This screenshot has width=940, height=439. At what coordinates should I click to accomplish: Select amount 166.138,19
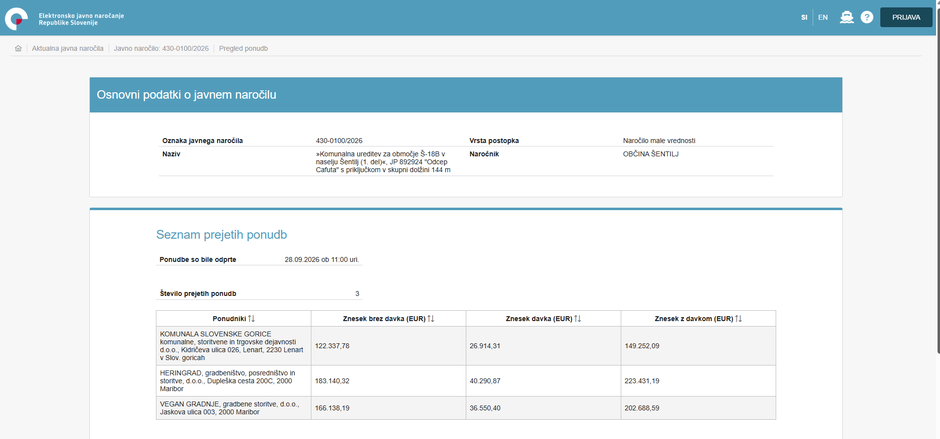coord(332,408)
